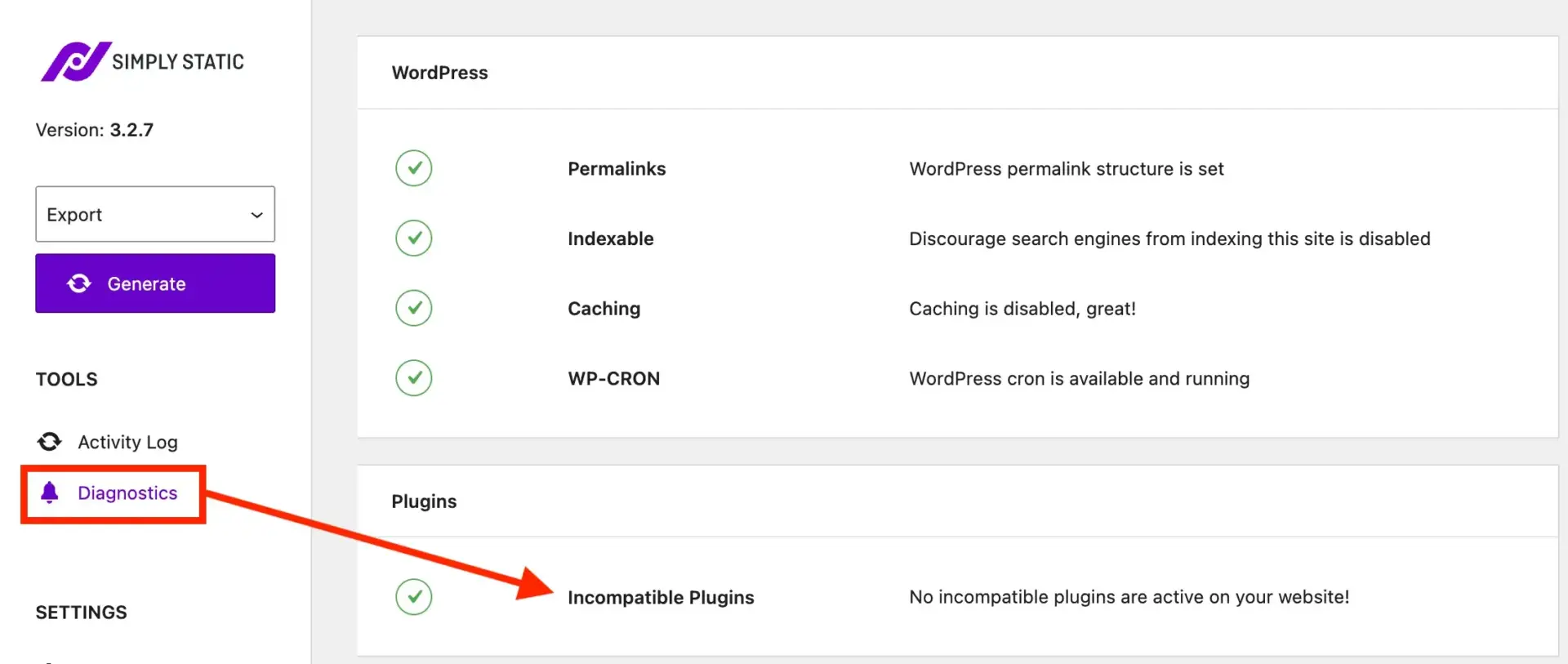Viewport: 1568px width, 664px height.
Task: Click the Version 3.2.7 text
Action: 95,129
